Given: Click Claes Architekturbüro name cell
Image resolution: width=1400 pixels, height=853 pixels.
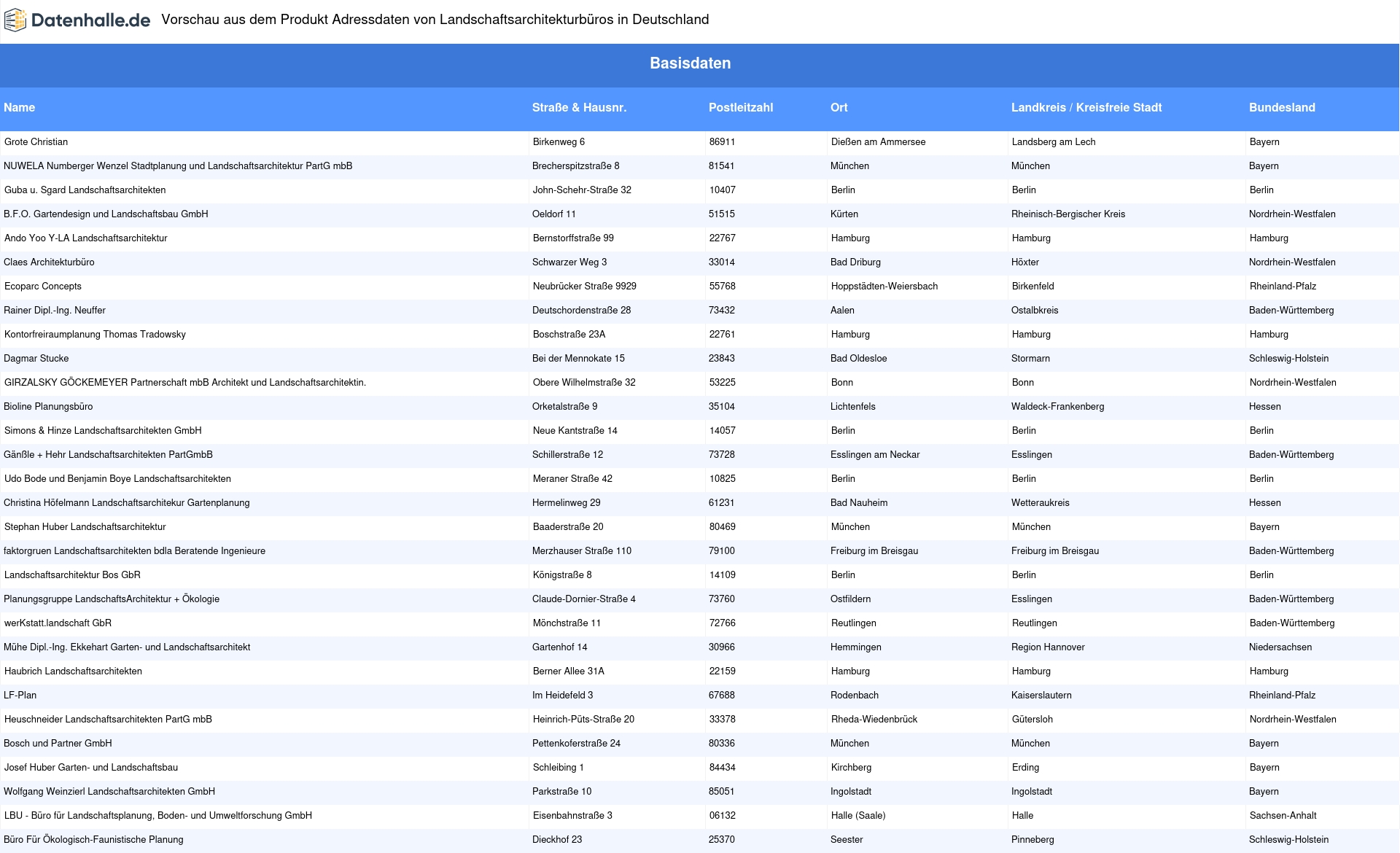Looking at the screenshot, I should (49, 262).
